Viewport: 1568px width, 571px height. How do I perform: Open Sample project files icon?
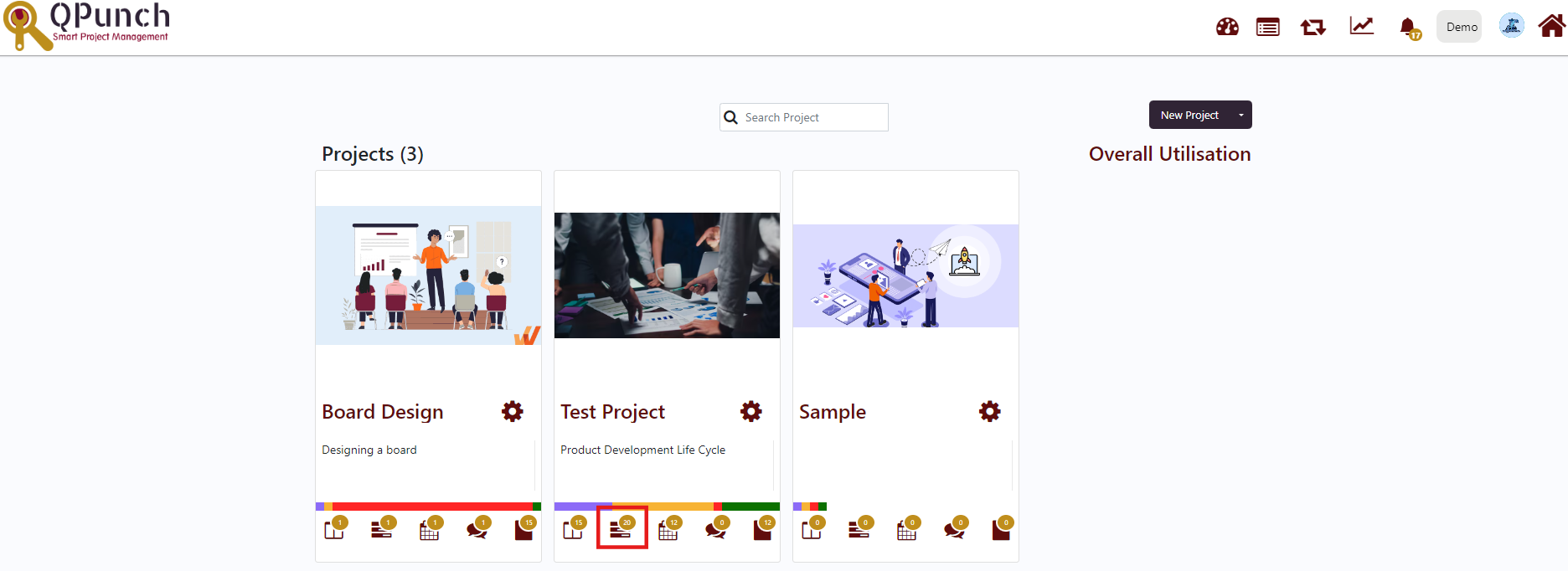coord(1003,527)
